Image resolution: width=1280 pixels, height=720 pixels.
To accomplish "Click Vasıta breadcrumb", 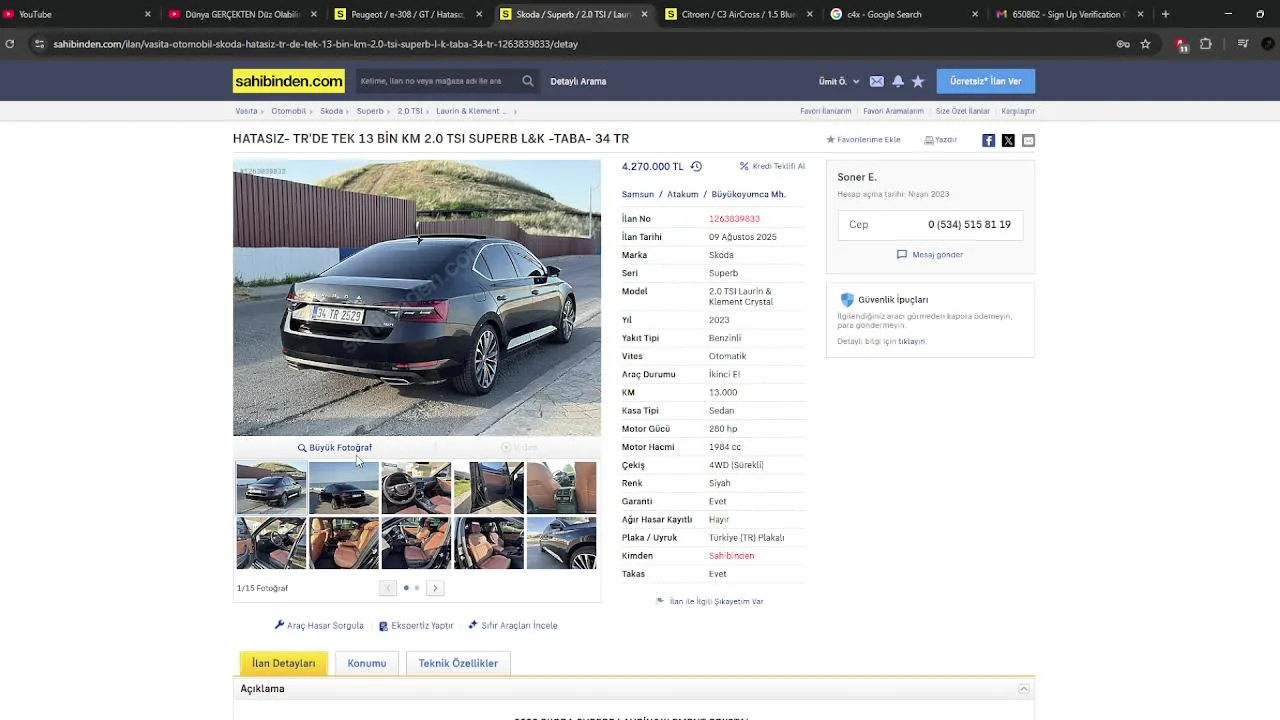I will [x=246, y=111].
